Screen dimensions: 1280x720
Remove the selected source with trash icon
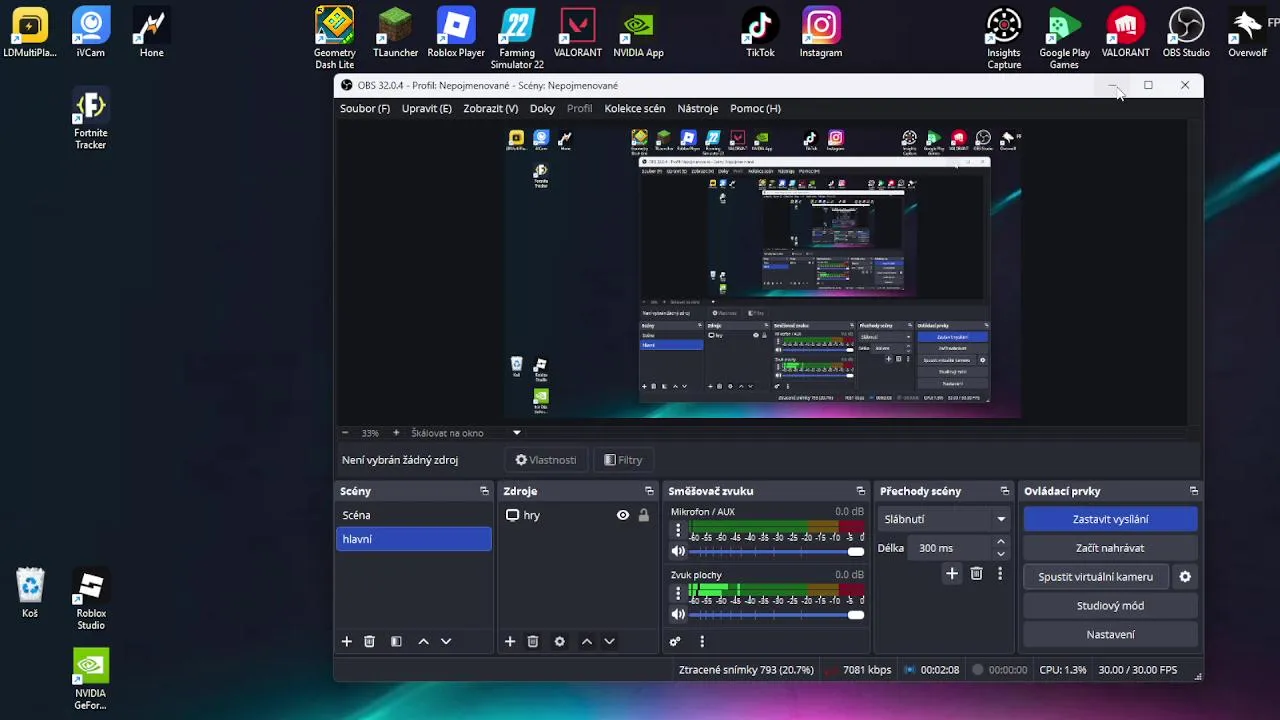coord(533,642)
